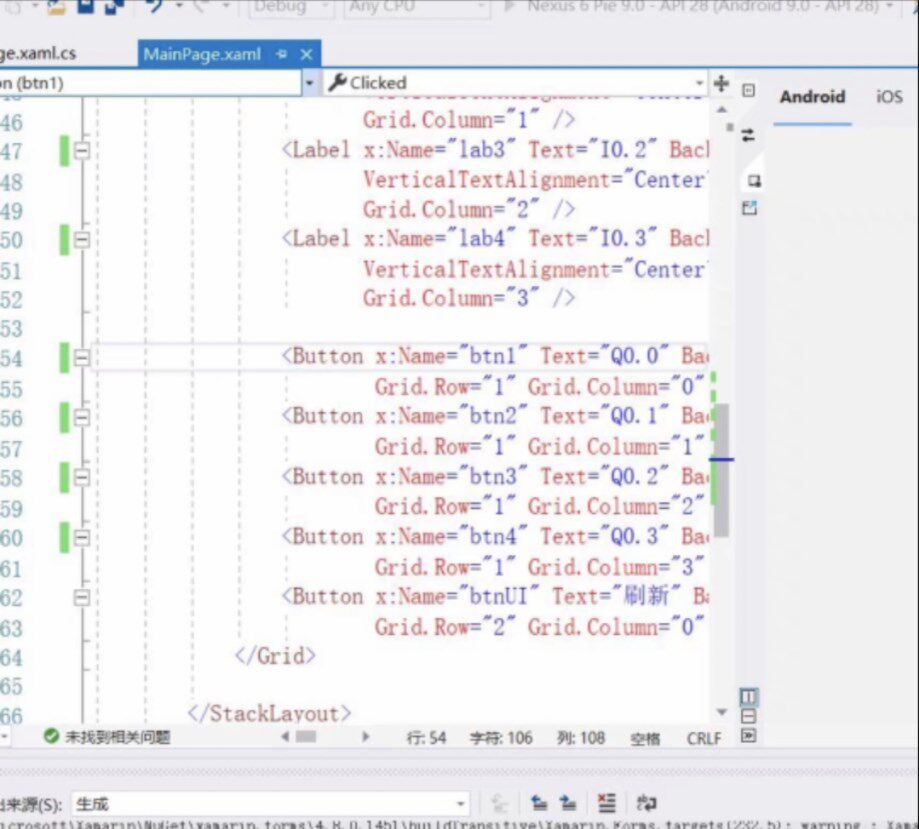The width and height of the screenshot is (919, 829).
Task: Open the btn1 element dropdown arrow
Action: (x=310, y=83)
